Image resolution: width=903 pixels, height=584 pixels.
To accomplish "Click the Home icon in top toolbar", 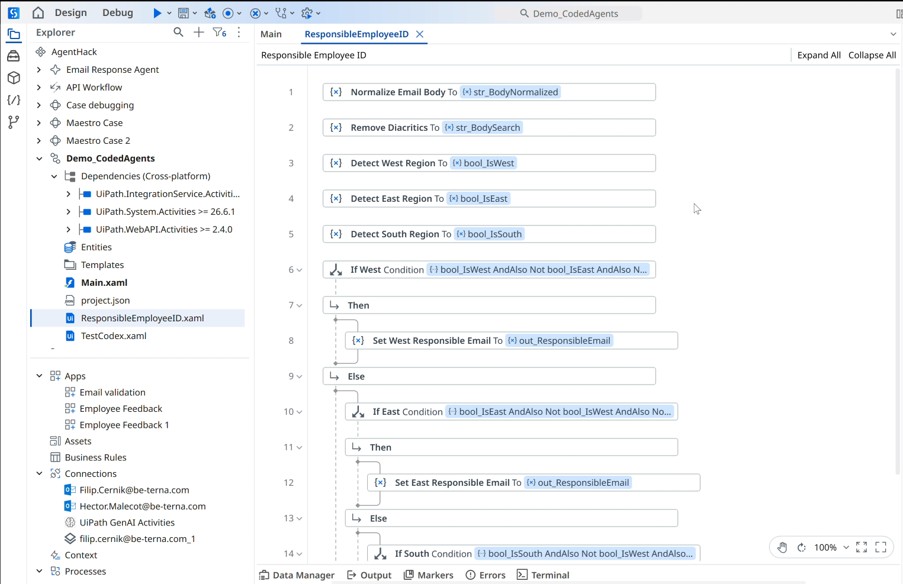I will (x=38, y=13).
